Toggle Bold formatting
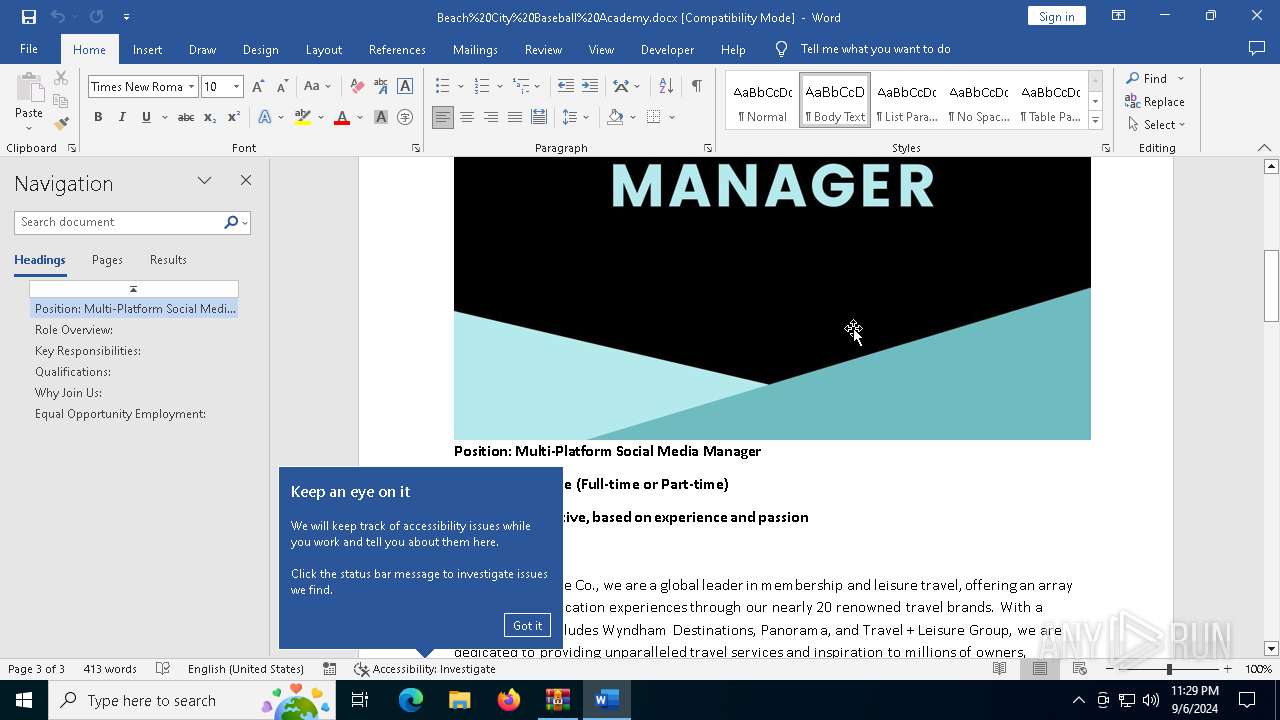 (98, 117)
